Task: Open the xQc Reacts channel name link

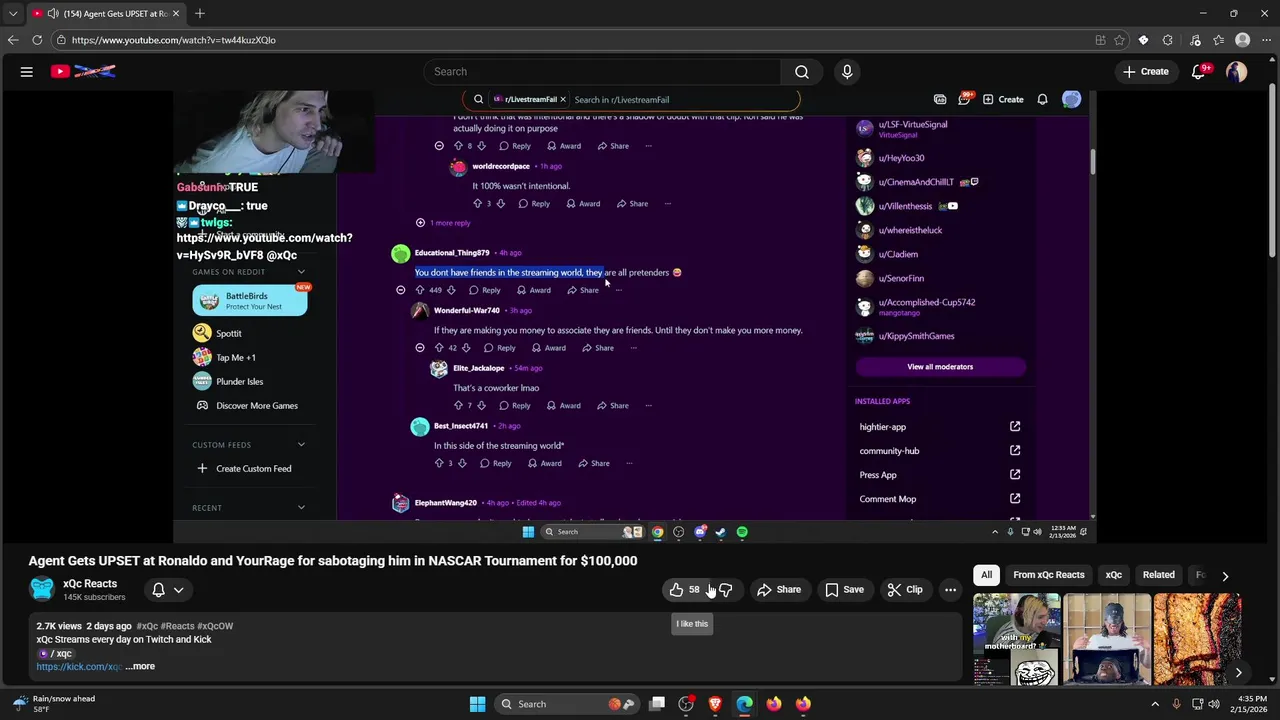Action: coord(90,583)
